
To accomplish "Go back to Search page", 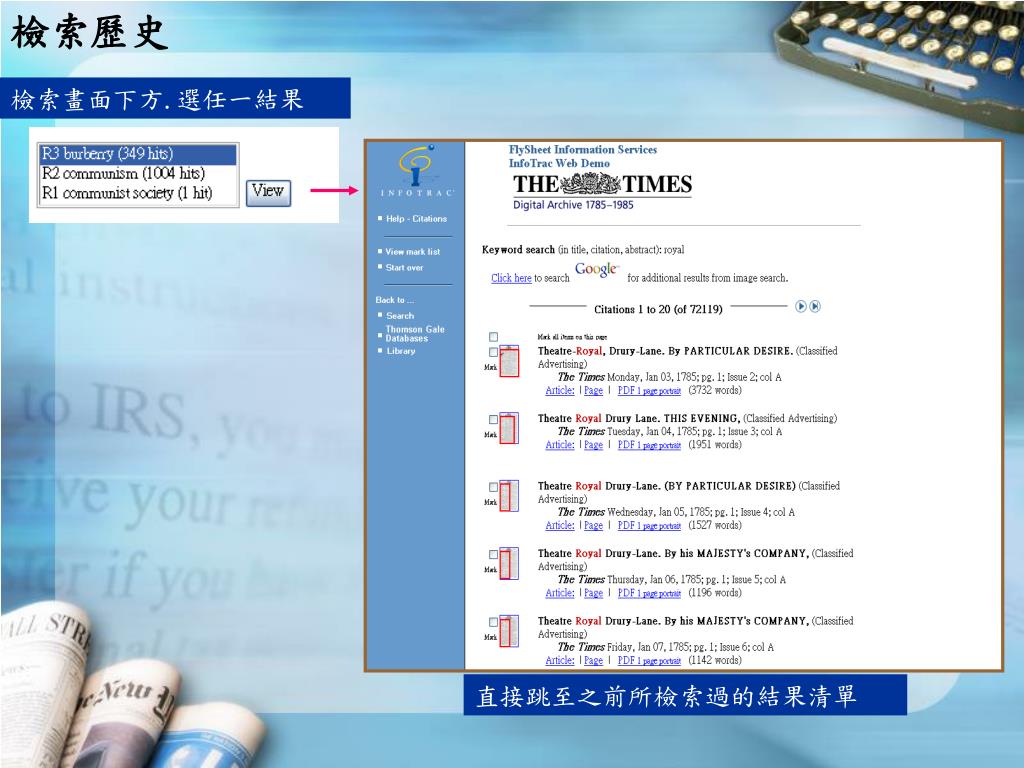I will pyautogui.click(x=400, y=315).
